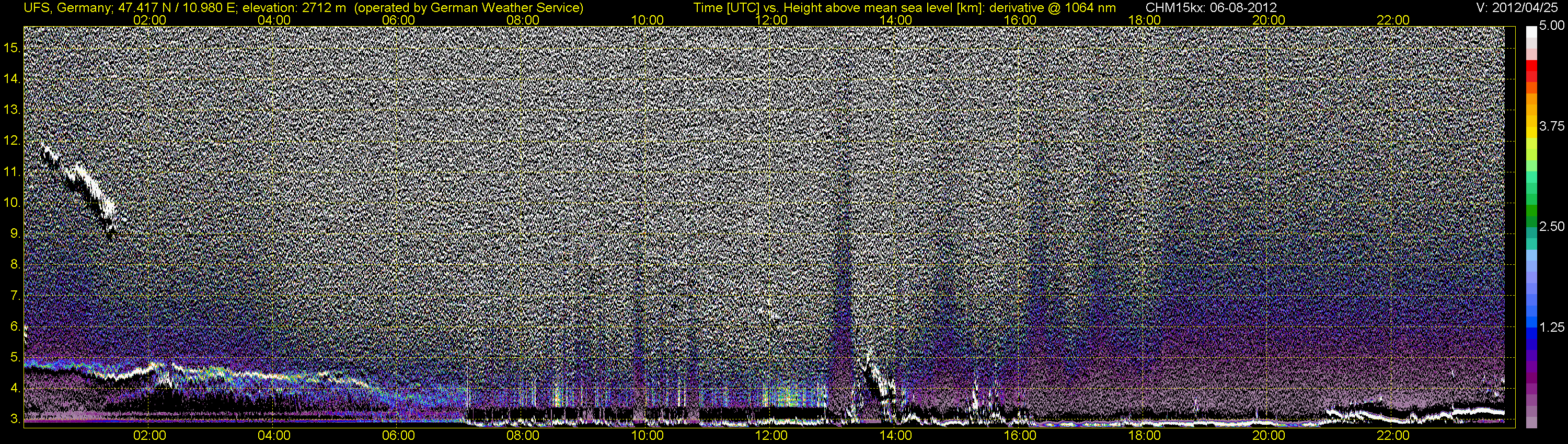Click the color scale value '1.25'

tap(1552, 327)
